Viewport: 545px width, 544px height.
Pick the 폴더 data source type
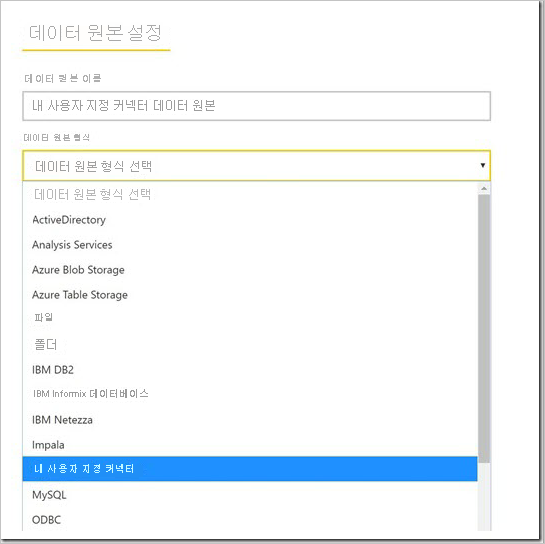pyautogui.click(x=250, y=344)
